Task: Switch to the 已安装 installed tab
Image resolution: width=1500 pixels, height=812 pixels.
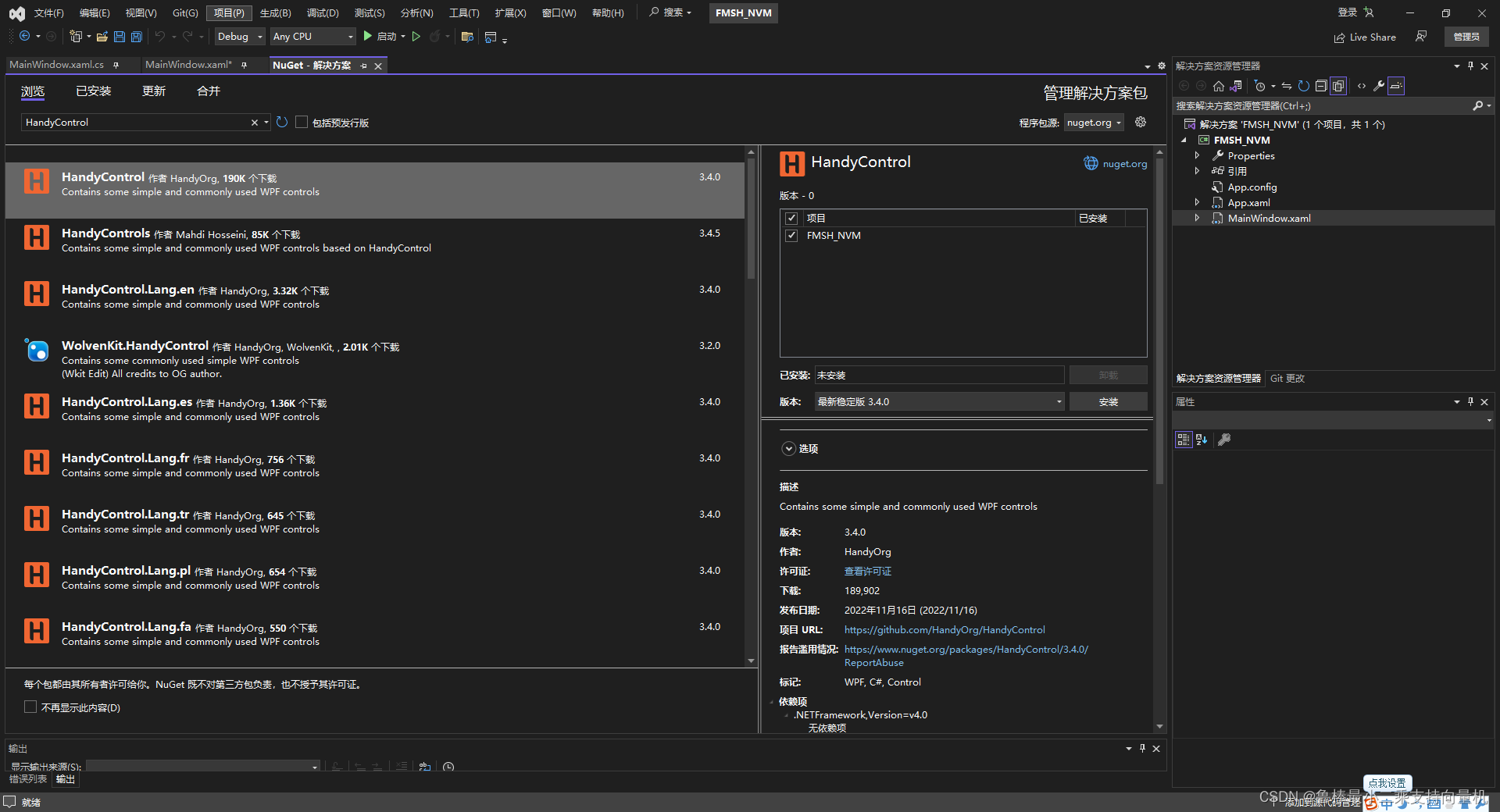Action: coord(93,91)
